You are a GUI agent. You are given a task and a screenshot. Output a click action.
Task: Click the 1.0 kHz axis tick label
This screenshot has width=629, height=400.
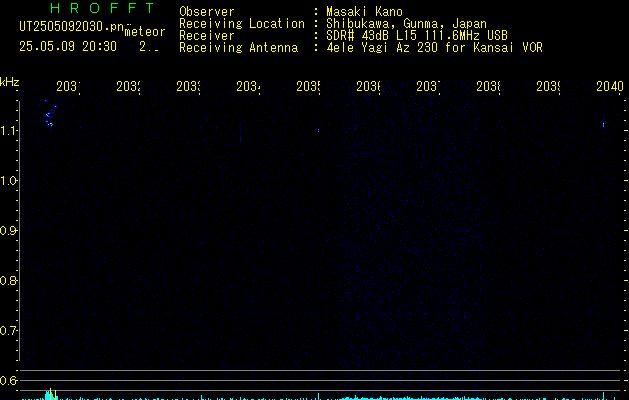click(8, 181)
